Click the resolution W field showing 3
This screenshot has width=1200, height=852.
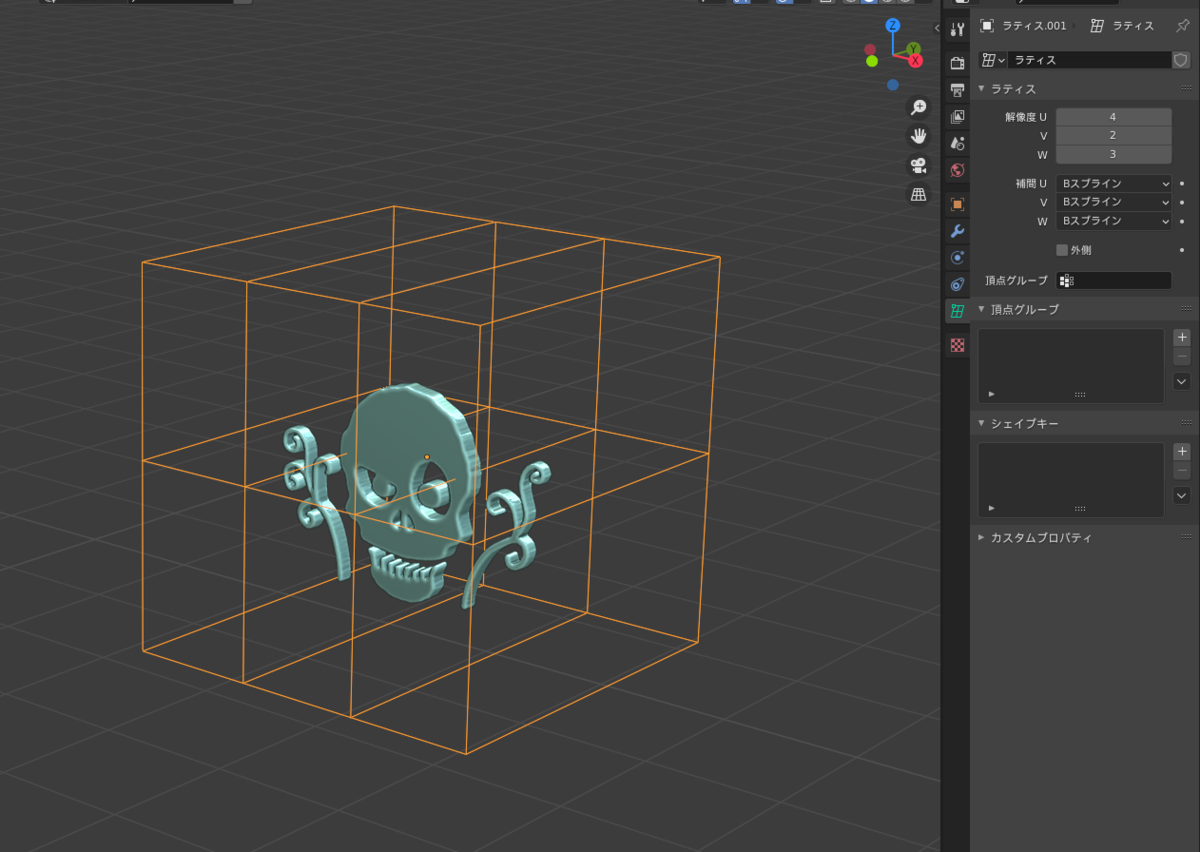[1113, 154]
